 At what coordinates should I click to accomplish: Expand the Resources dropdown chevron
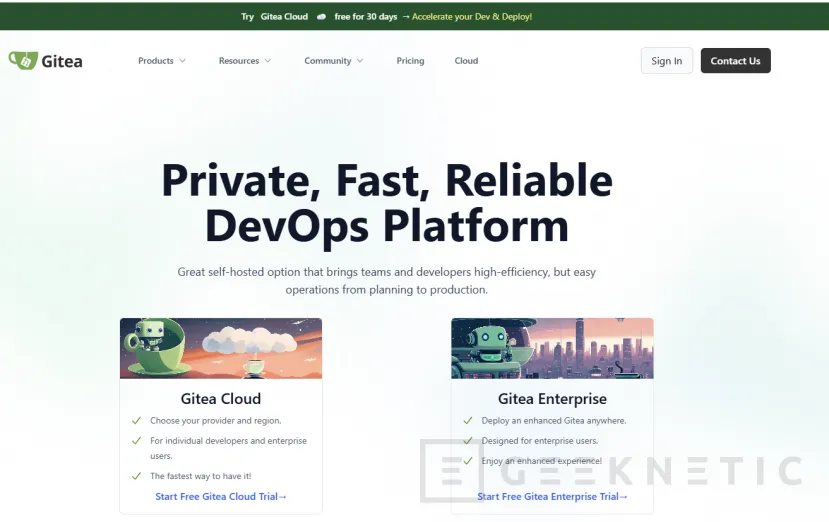[268, 61]
